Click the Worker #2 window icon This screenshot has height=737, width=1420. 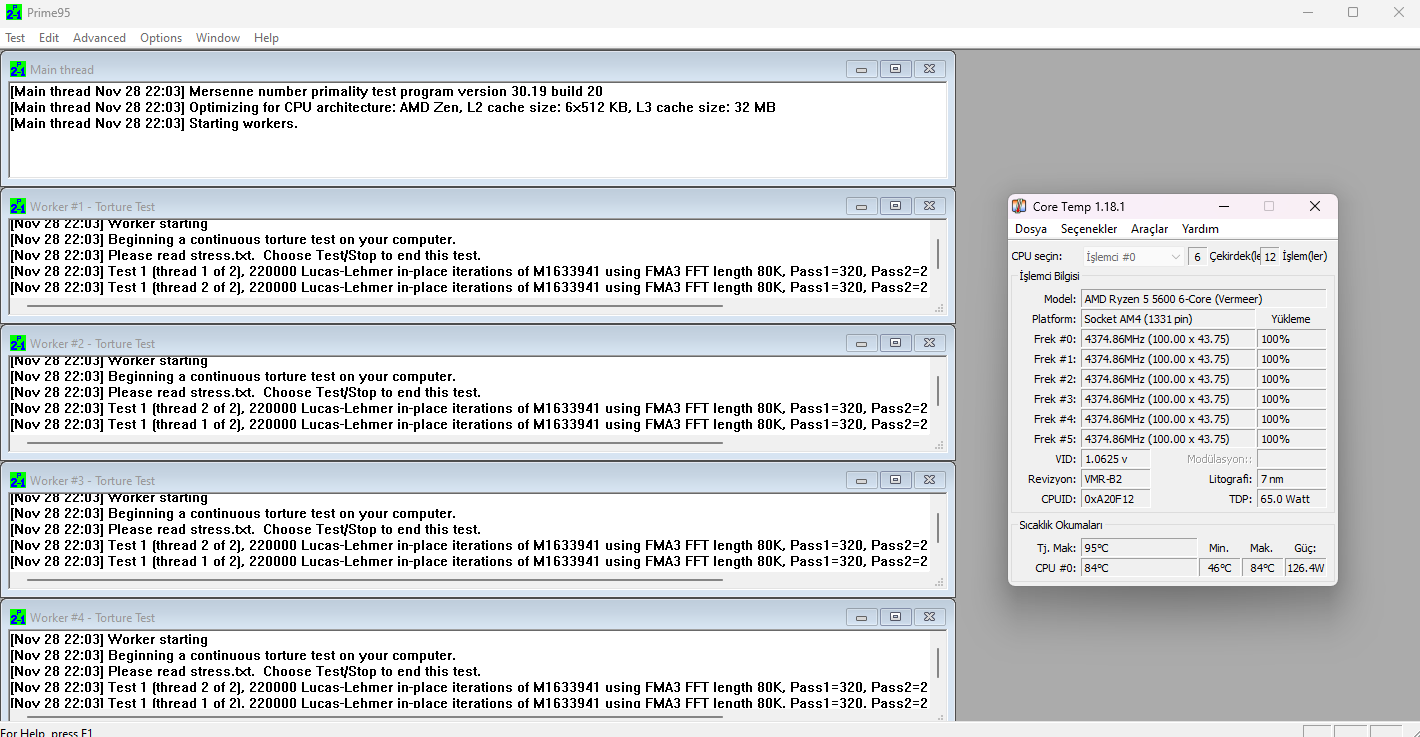click(18, 343)
